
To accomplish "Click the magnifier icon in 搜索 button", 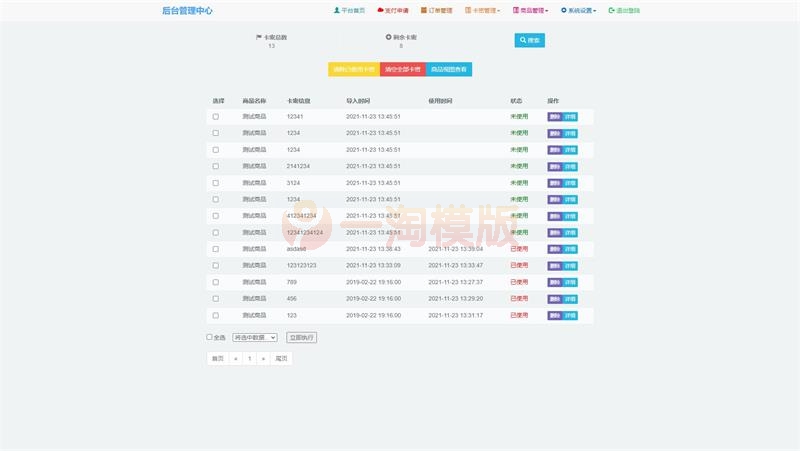I will point(523,40).
